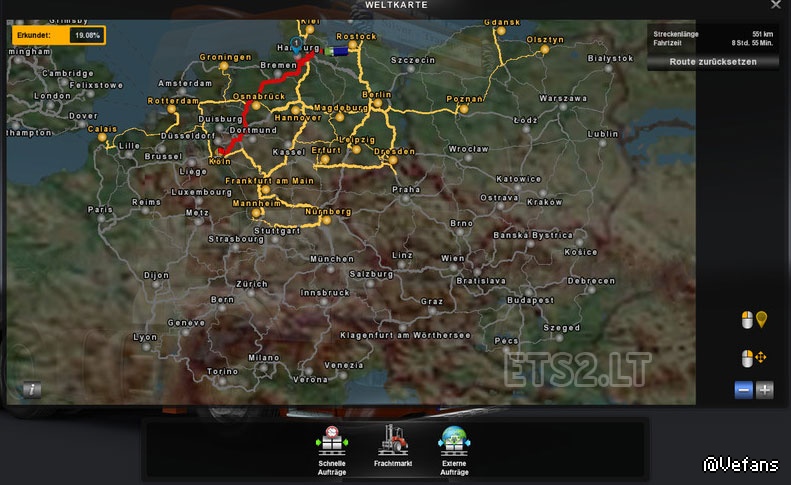Select the Nürnberg city marker
This screenshot has height=485, width=791.
pos(327,220)
